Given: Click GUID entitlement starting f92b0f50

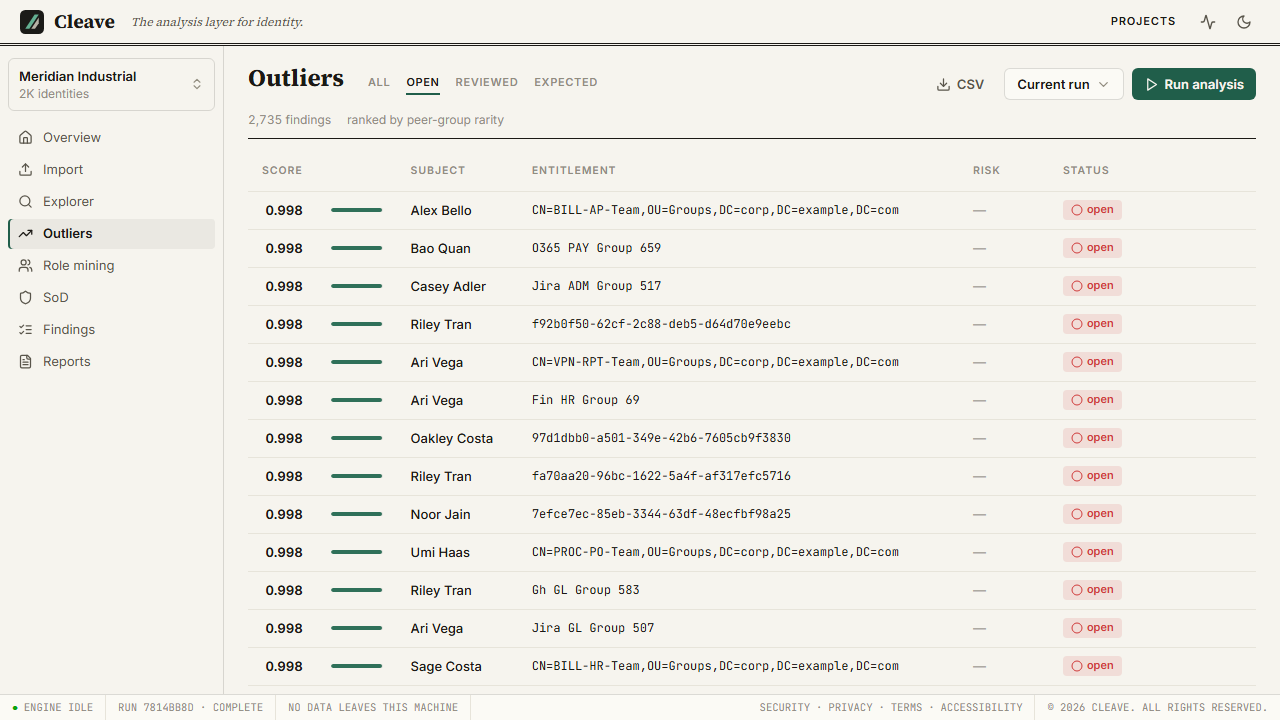Looking at the screenshot, I should 661,324.
